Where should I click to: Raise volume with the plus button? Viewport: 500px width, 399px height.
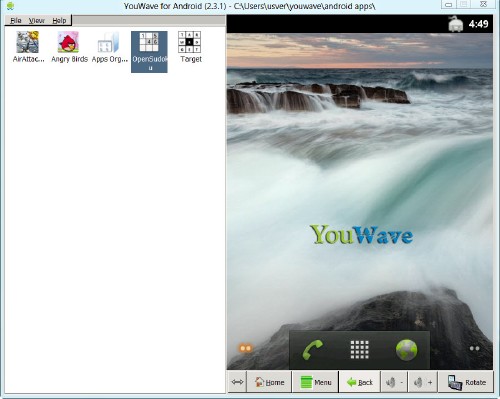point(423,382)
